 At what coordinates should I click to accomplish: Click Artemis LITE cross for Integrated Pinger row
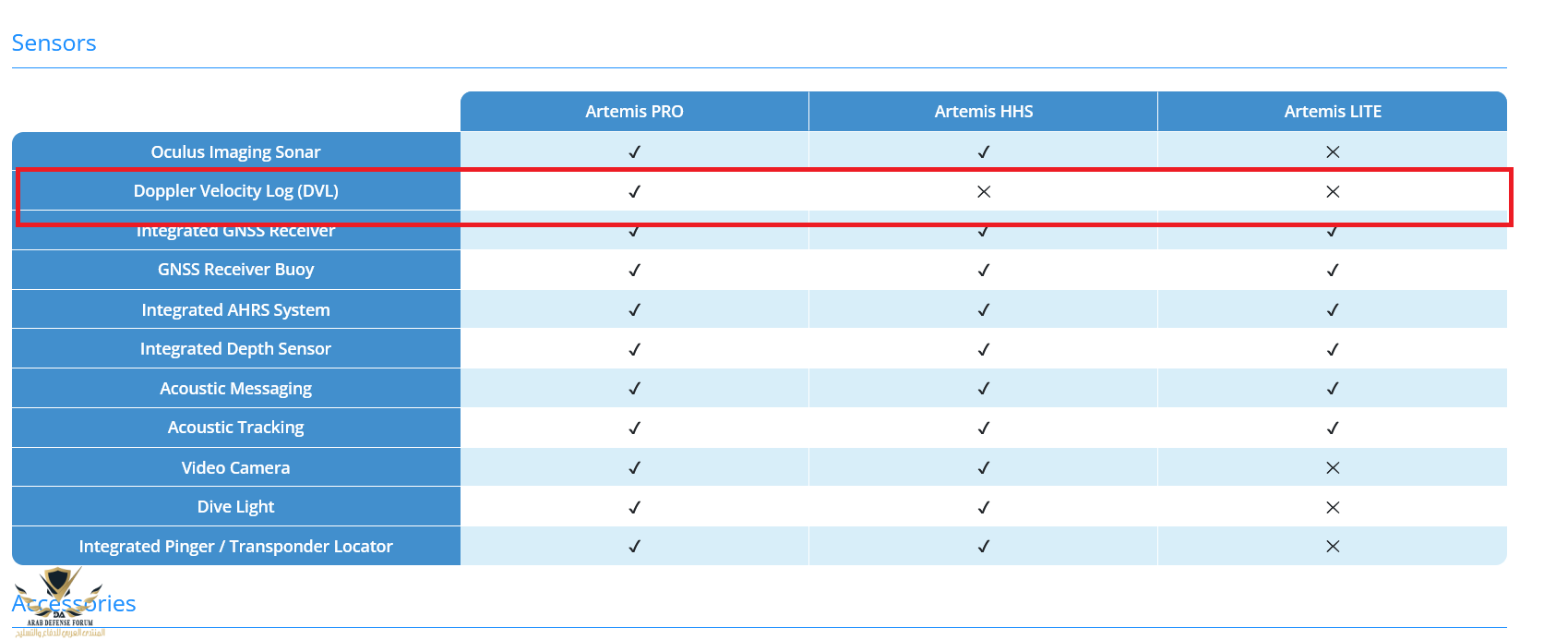pyautogui.click(x=1333, y=547)
